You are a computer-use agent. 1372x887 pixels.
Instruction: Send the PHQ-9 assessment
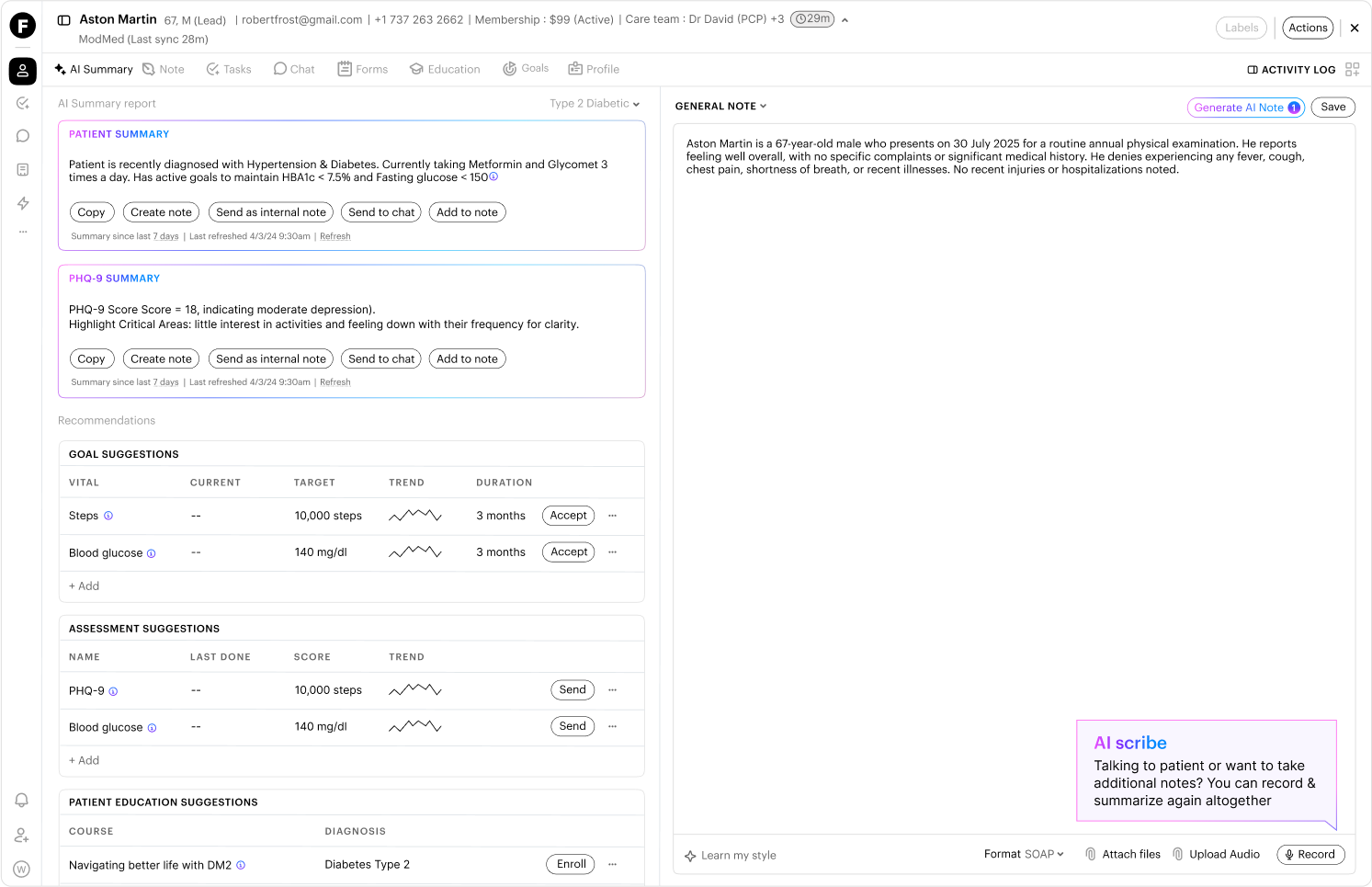coord(573,690)
